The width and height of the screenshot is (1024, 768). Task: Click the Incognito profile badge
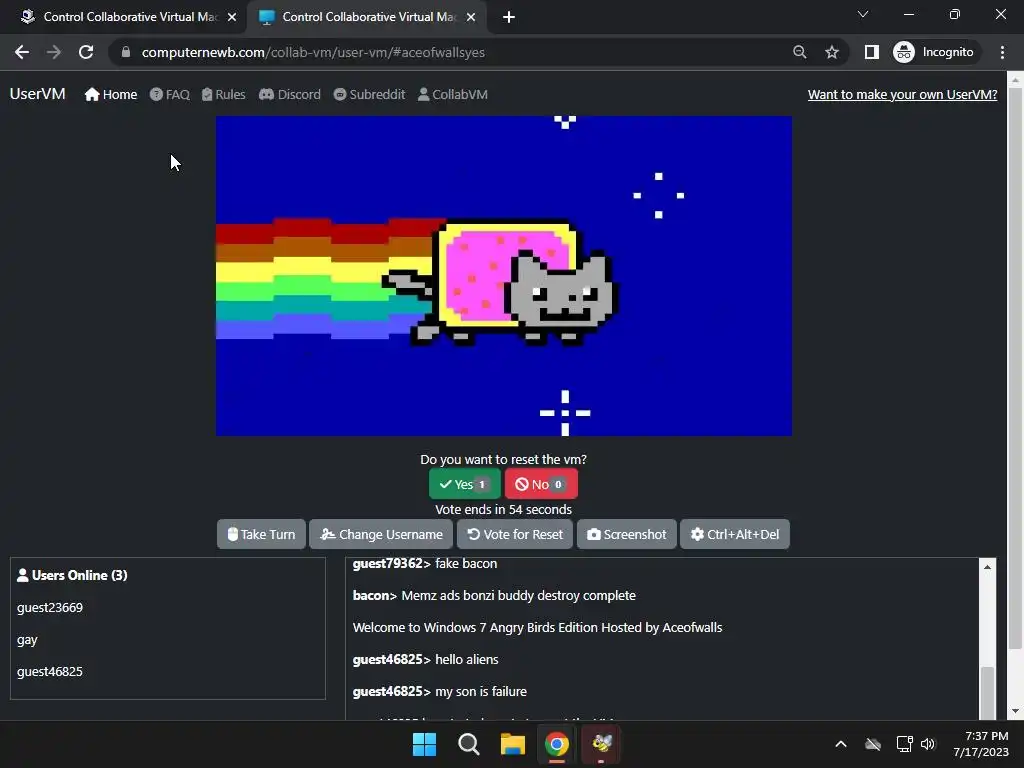(x=934, y=52)
